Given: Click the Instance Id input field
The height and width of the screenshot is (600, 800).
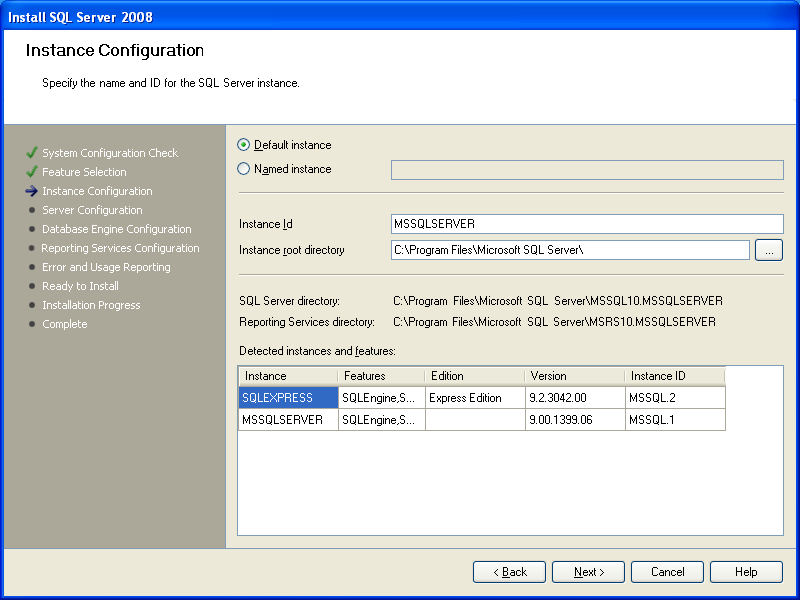Looking at the screenshot, I should click(587, 224).
